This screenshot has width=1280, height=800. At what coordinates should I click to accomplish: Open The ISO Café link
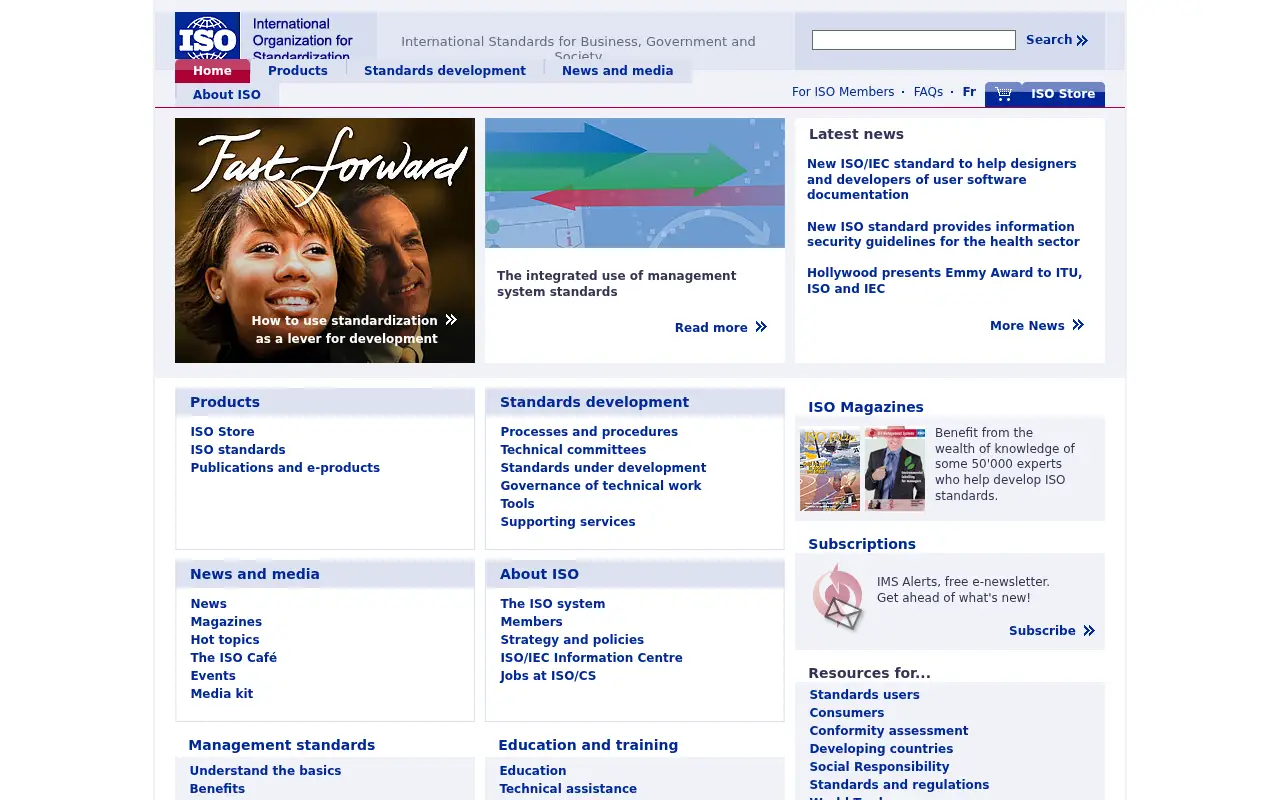click(x=234, y=658)
